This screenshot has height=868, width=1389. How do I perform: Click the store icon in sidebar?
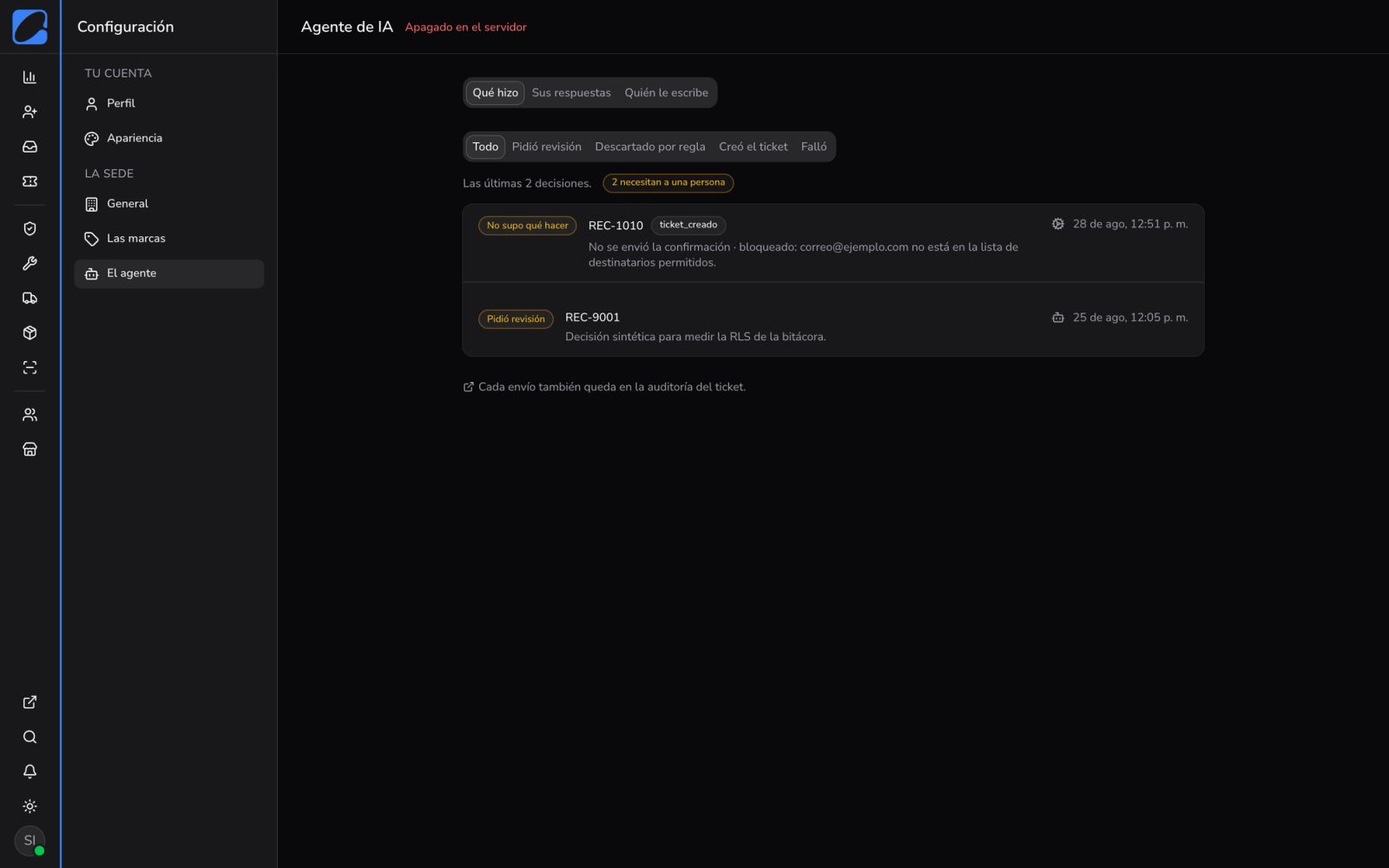30,450
